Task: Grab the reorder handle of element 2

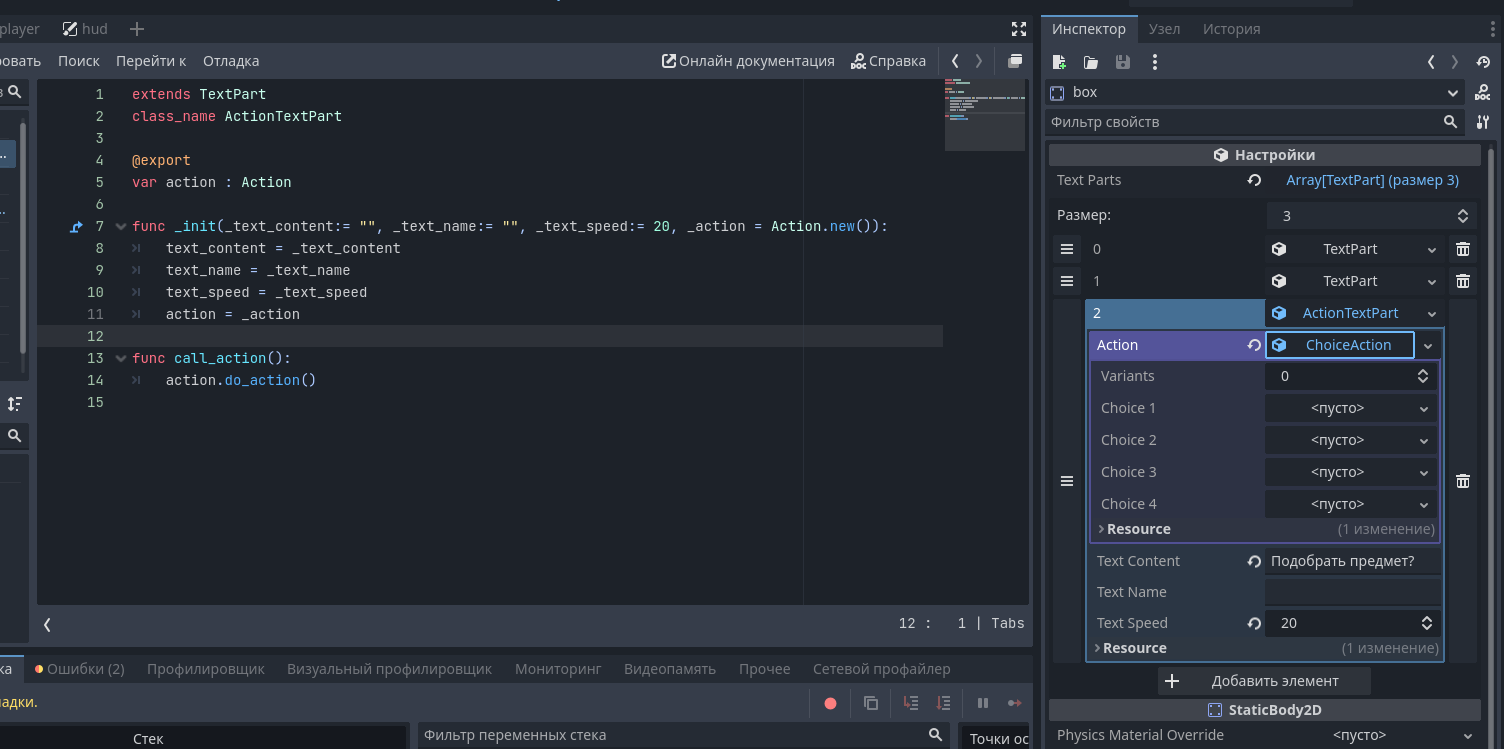Action: (x=1067, y=481)
